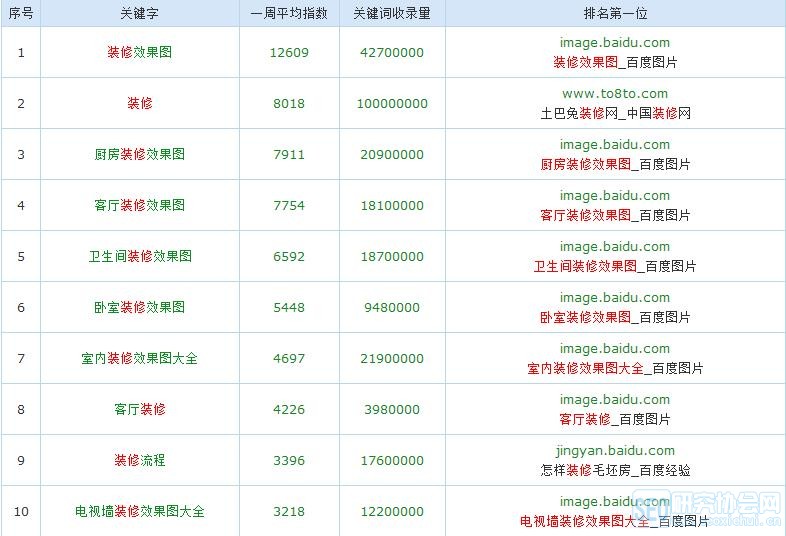Open keyword 装修流程

coord(140,460)
